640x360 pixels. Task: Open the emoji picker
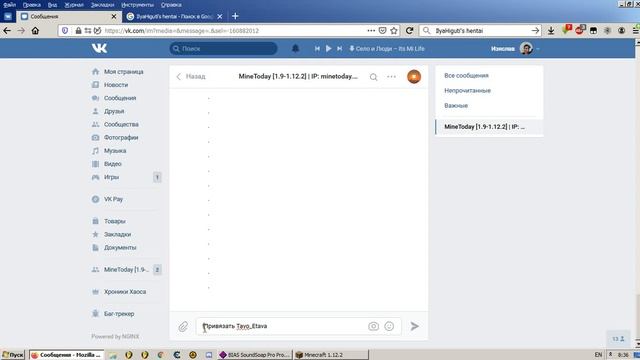[389, 326]
